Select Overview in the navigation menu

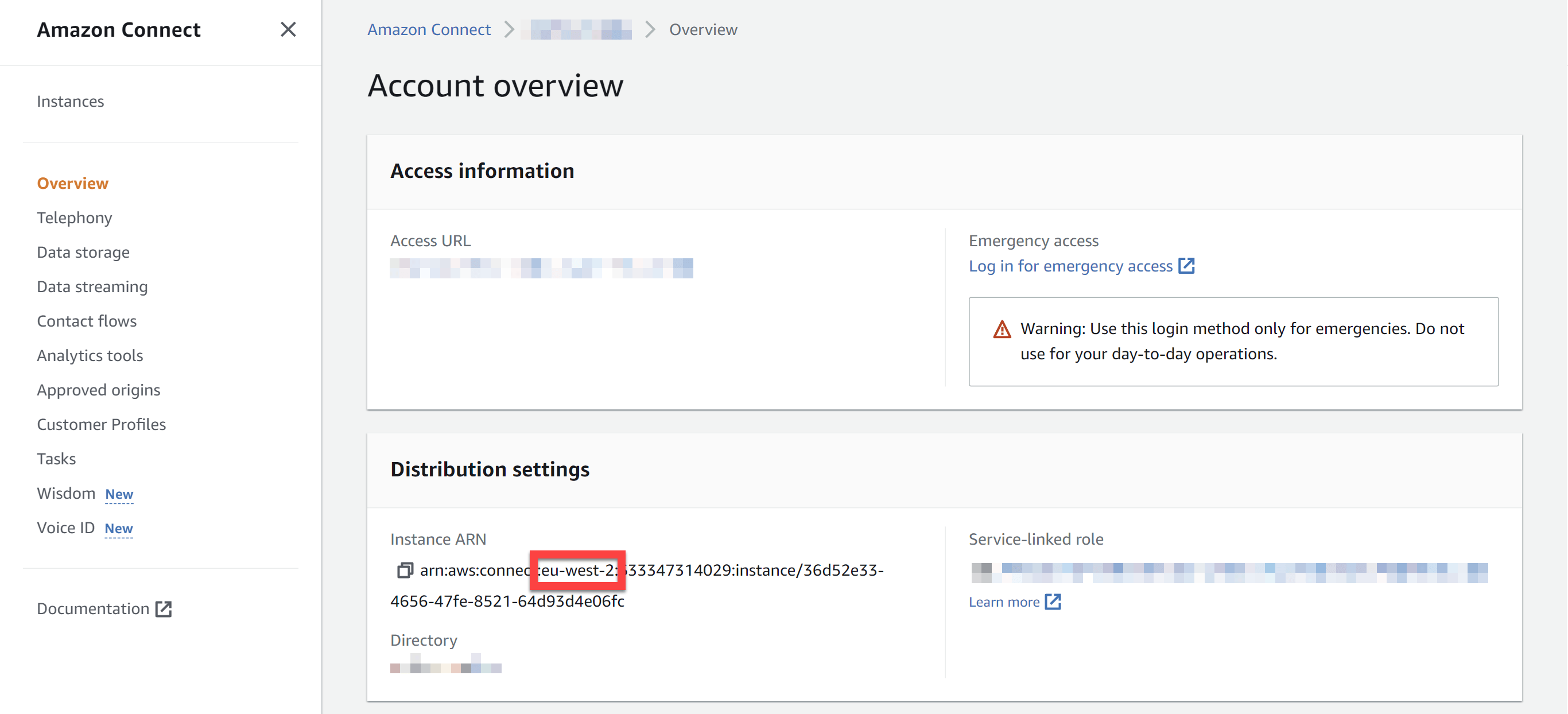(72, 183)
